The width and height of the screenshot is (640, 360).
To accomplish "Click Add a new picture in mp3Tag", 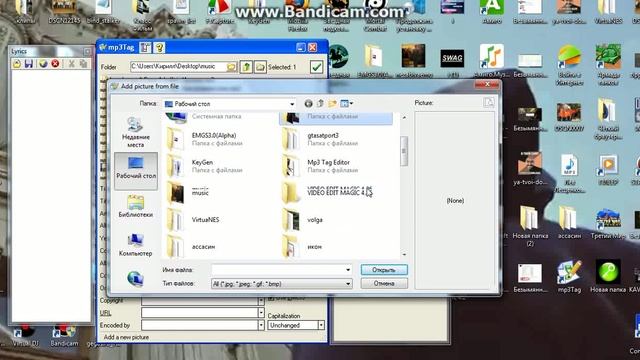I will (127, 337).
